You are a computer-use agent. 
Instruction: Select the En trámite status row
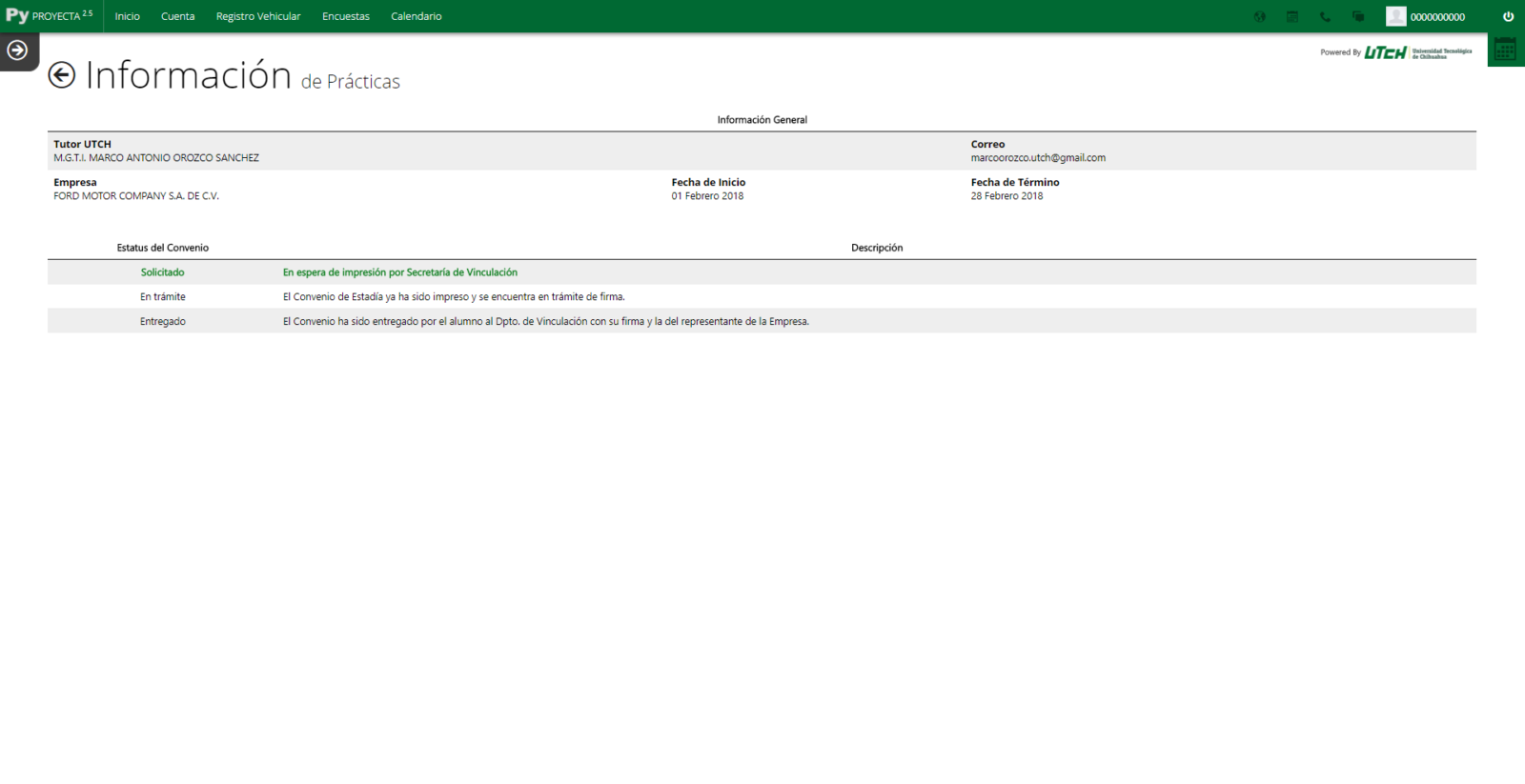[x=163, y=297]
